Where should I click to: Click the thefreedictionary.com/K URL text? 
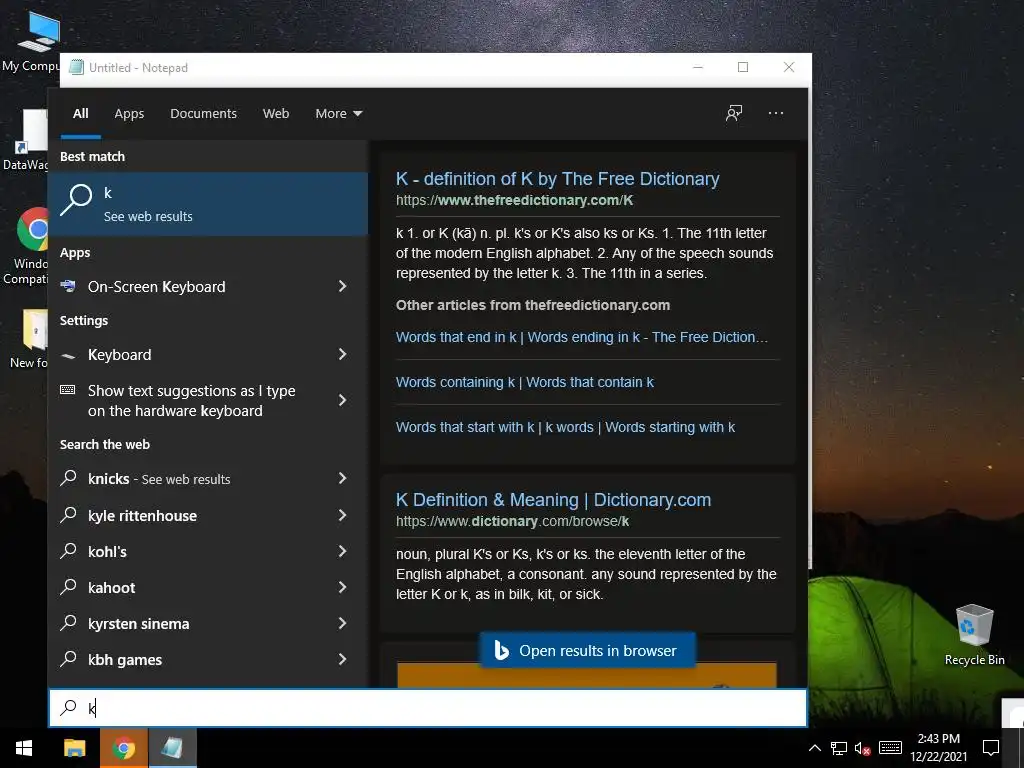pos(514,200)
